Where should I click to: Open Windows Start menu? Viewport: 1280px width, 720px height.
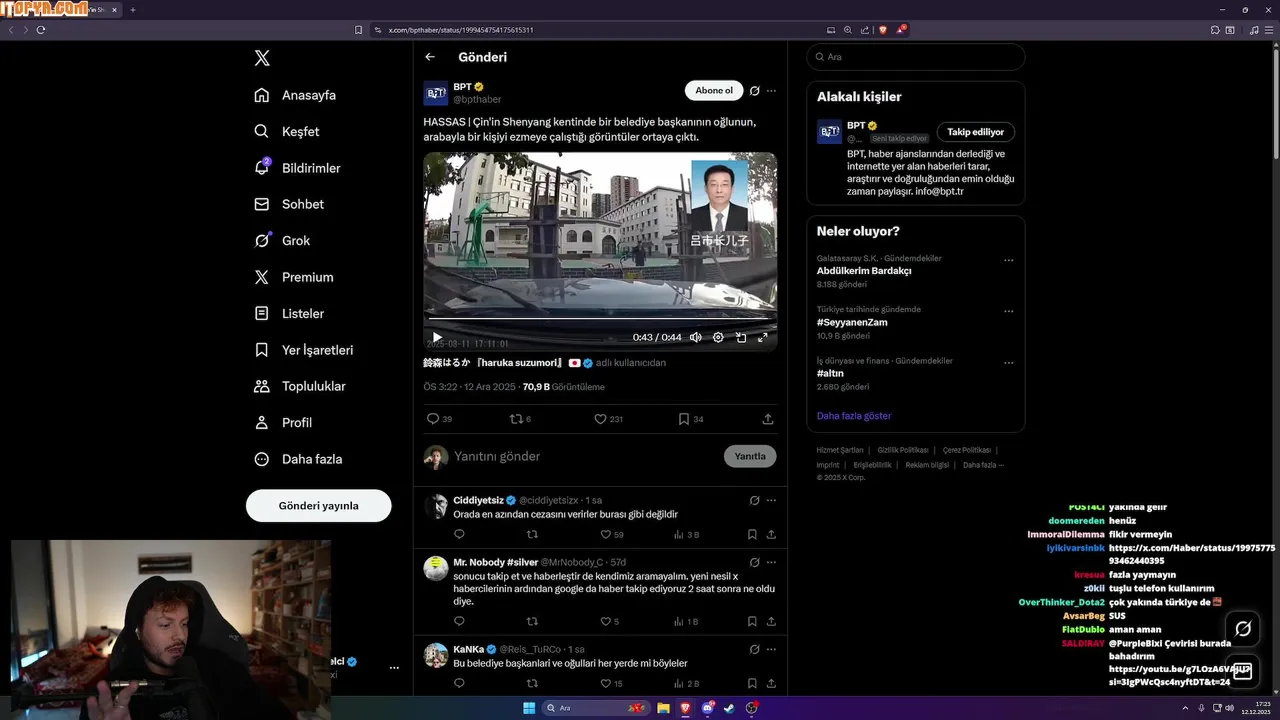coord(529,708)
